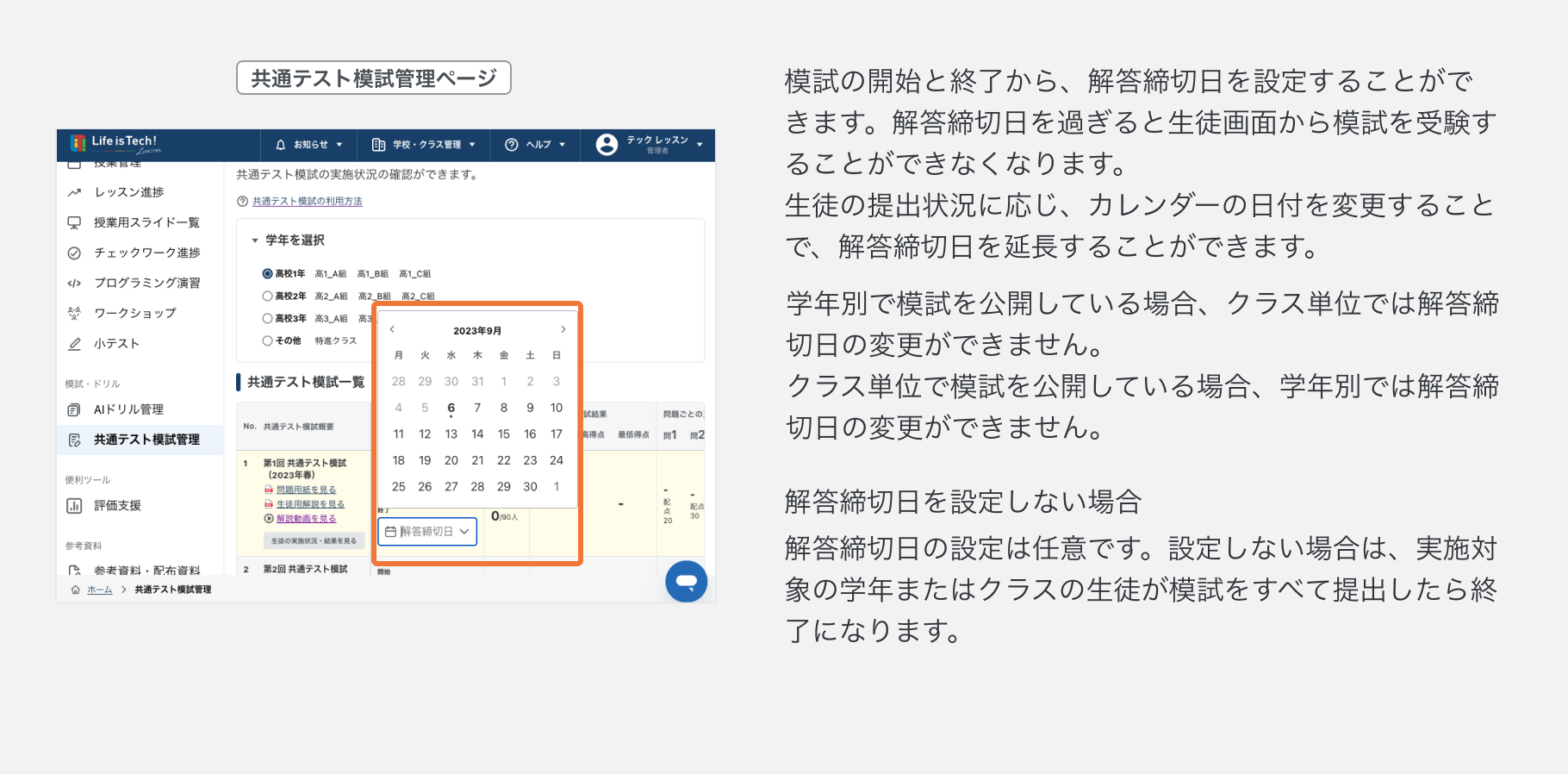Go to previous month in calendar

coord(392,329)
